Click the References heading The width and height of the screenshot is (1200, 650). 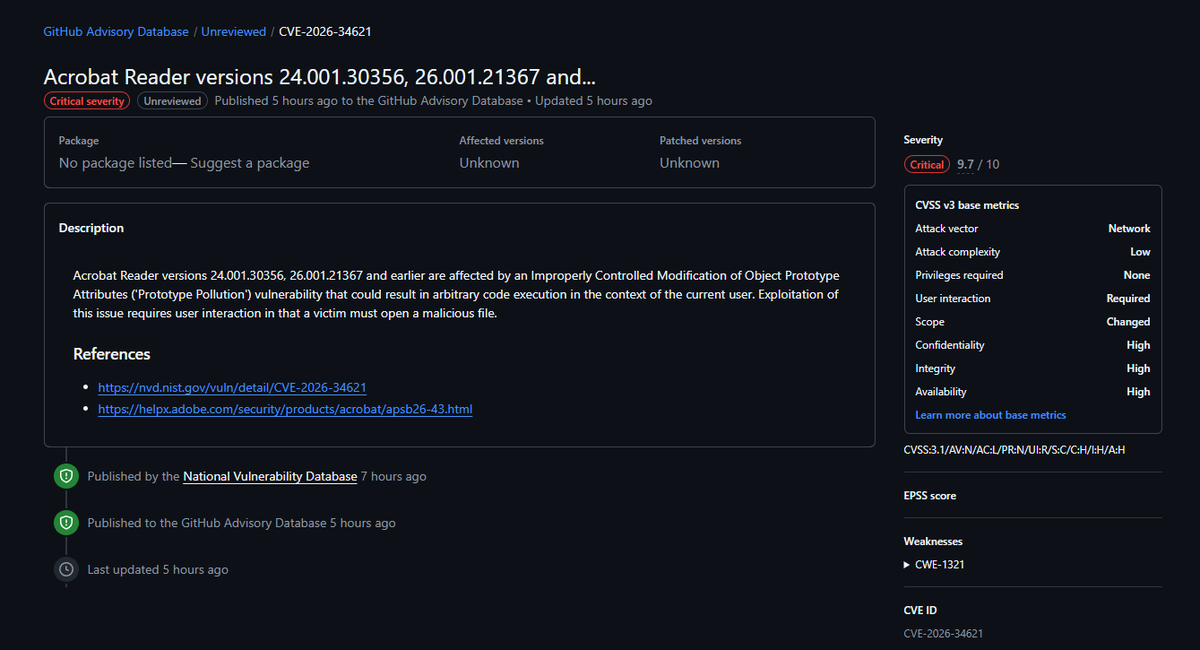(x=112, y=354)
